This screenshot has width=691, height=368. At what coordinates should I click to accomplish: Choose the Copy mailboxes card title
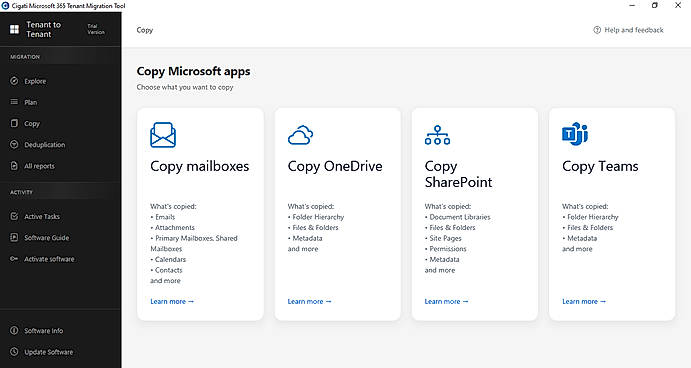point(200,167)
